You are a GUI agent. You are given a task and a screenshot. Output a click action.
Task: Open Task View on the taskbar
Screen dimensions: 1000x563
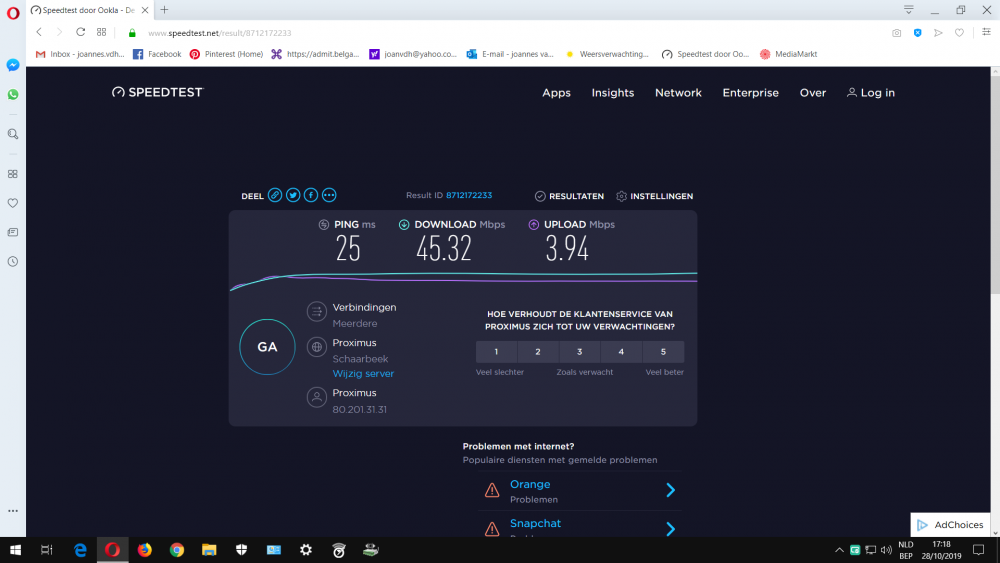click(47, 550)
